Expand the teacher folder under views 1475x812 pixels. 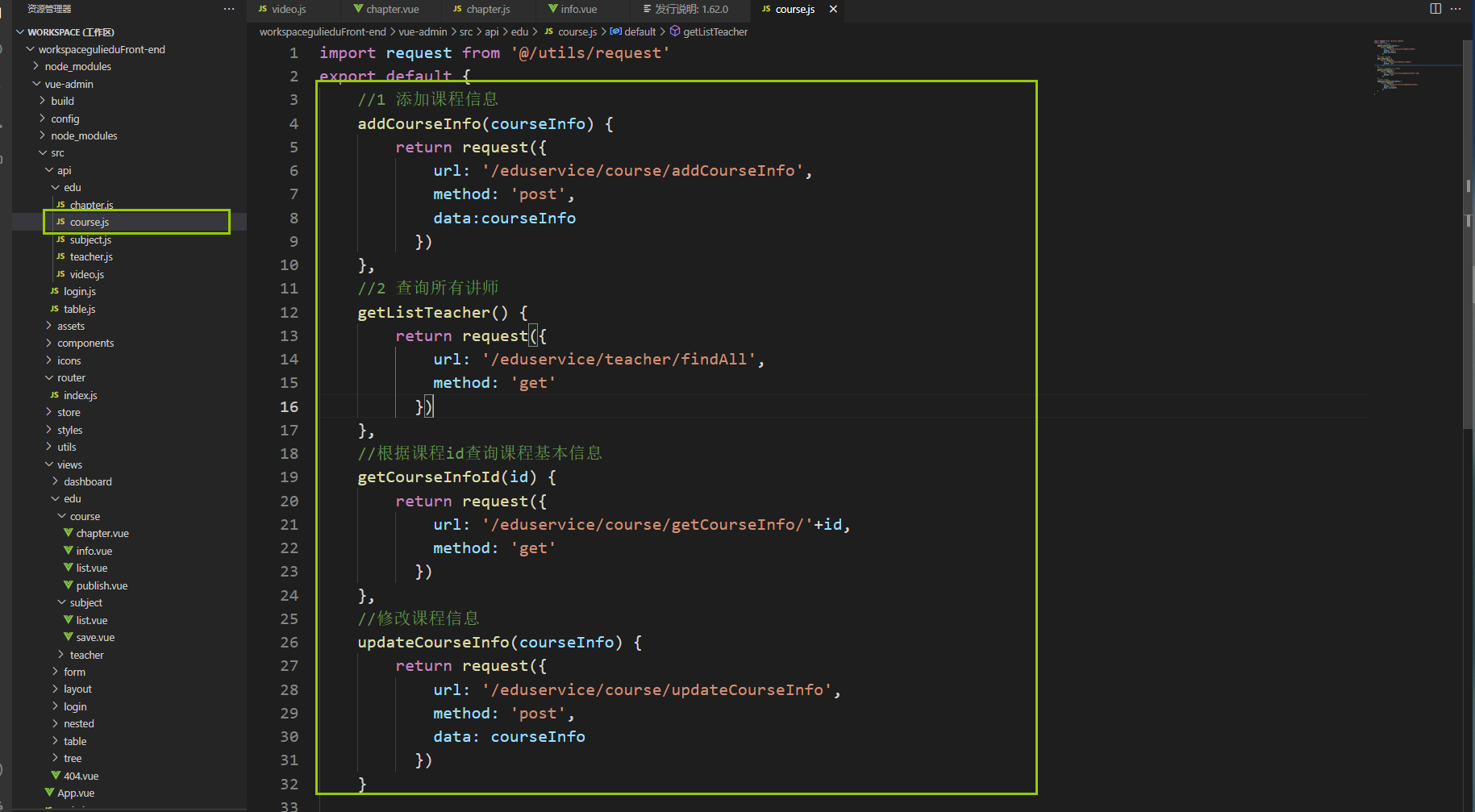coord(62,655)
